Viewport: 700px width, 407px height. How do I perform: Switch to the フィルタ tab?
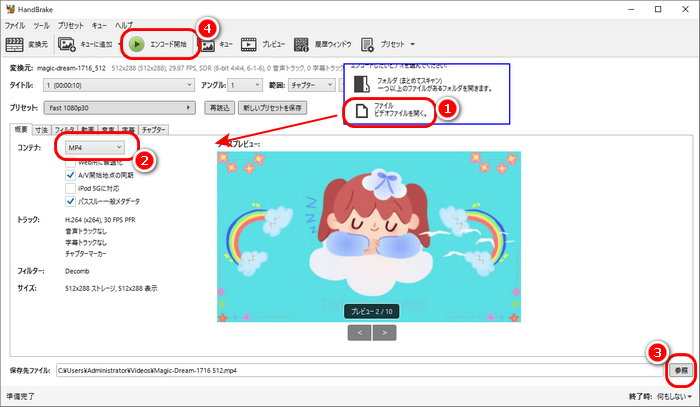(x=64, y=130)
